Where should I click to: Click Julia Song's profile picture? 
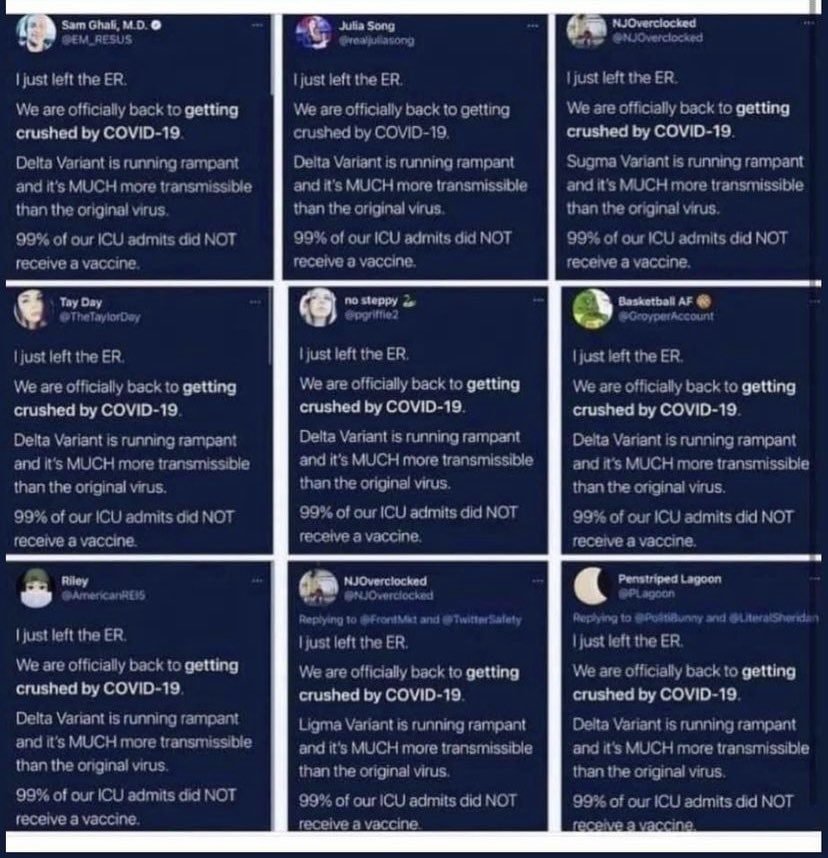click(314, 32)
